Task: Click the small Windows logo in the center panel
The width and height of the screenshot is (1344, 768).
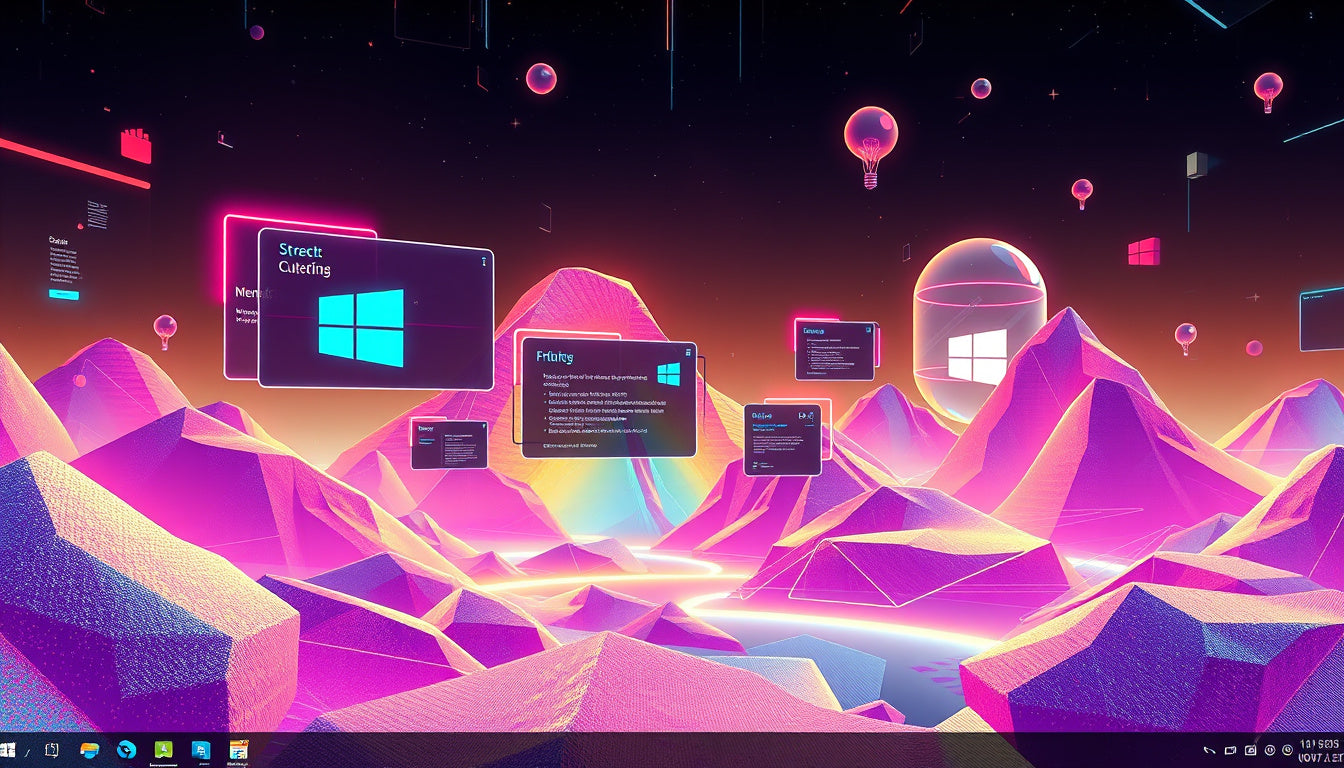Action: click(668, 374)
